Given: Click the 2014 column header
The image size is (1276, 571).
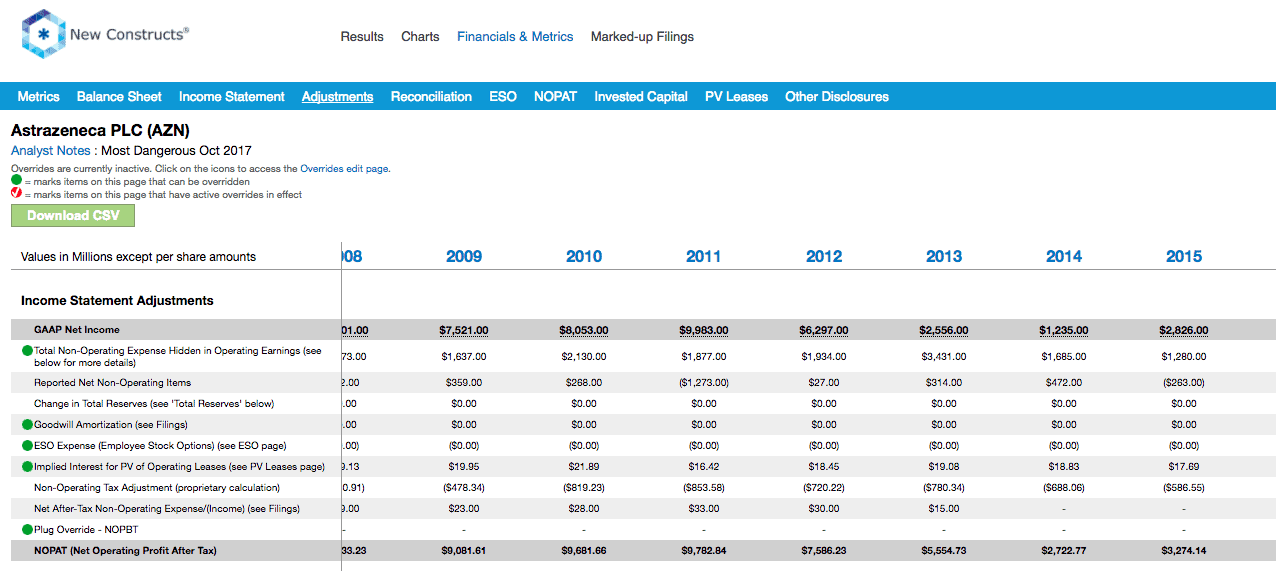Looking at the screenshot, I should [x=1064, y=256].
